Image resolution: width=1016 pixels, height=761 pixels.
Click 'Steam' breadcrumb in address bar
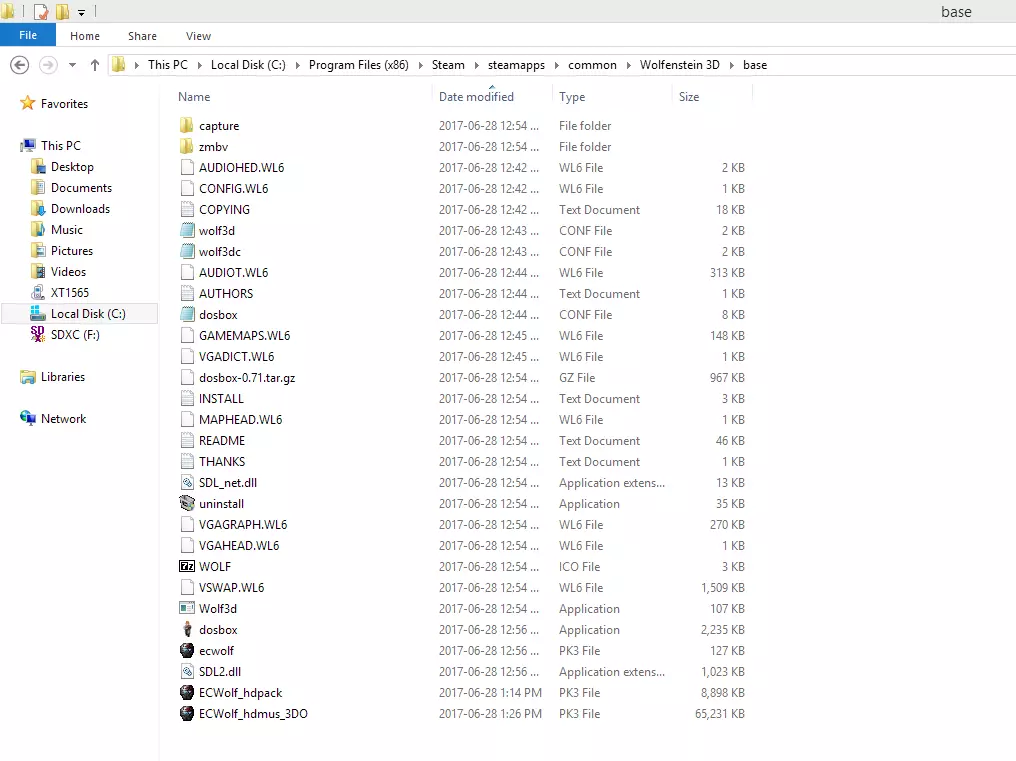tap(448, 65)
